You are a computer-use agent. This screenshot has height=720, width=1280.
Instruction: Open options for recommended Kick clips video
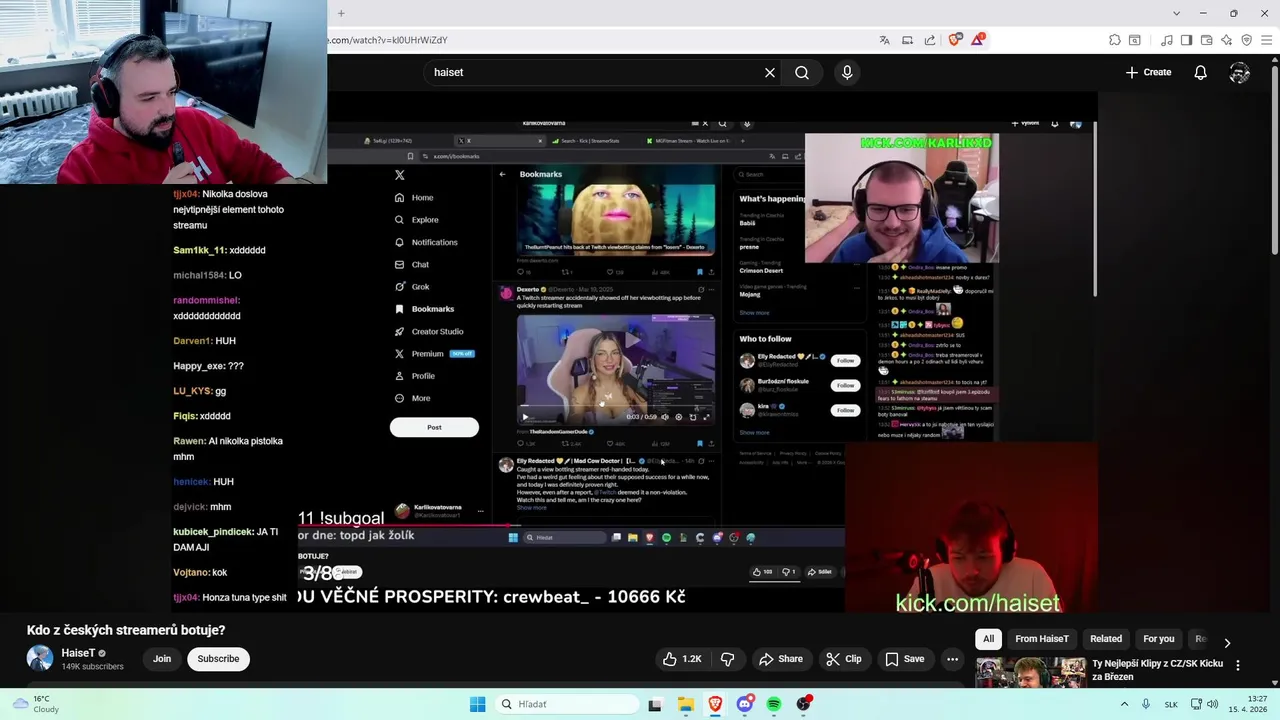tap(1238, 665)
